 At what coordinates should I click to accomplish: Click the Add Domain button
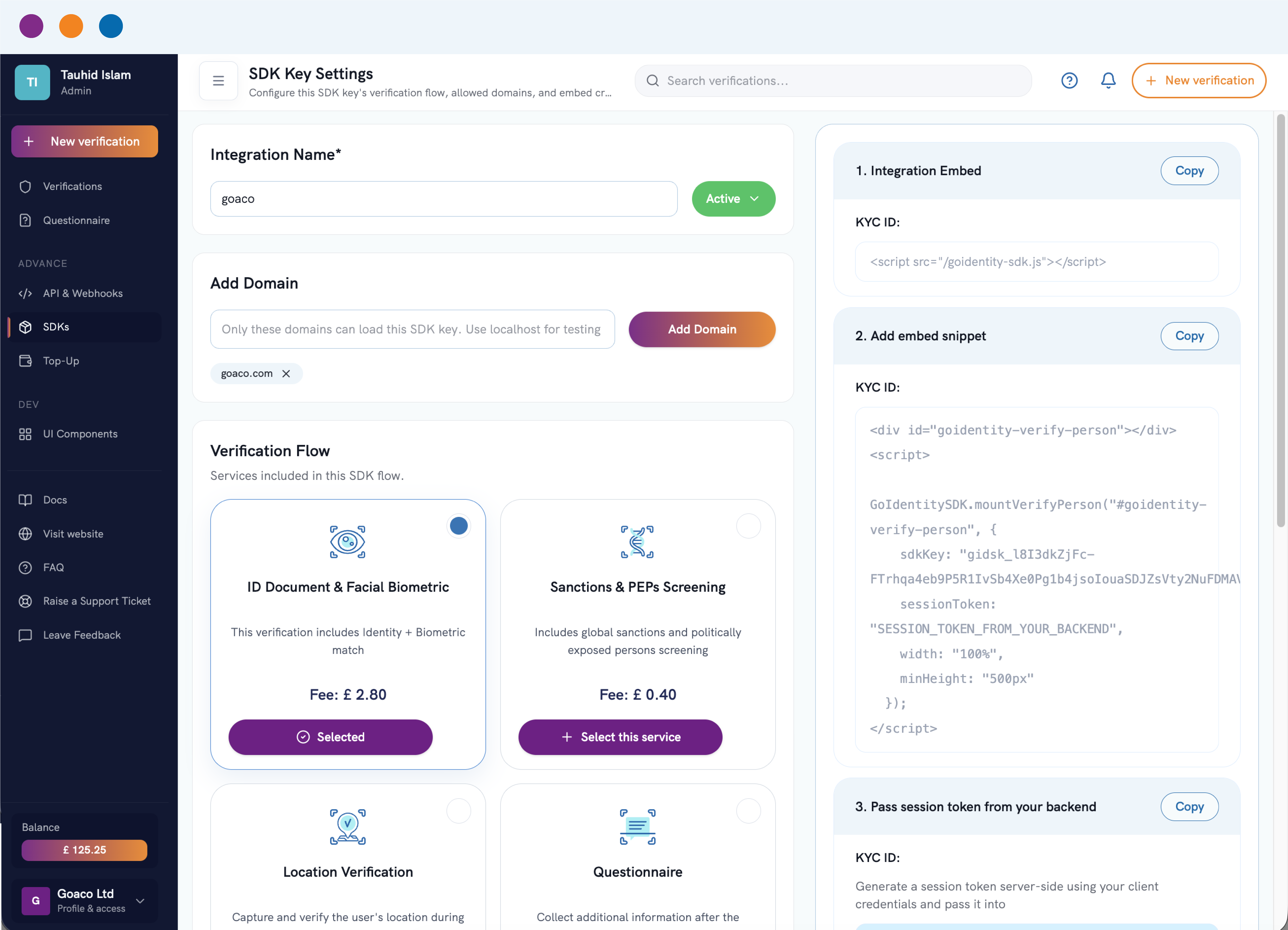pos(702,329)
